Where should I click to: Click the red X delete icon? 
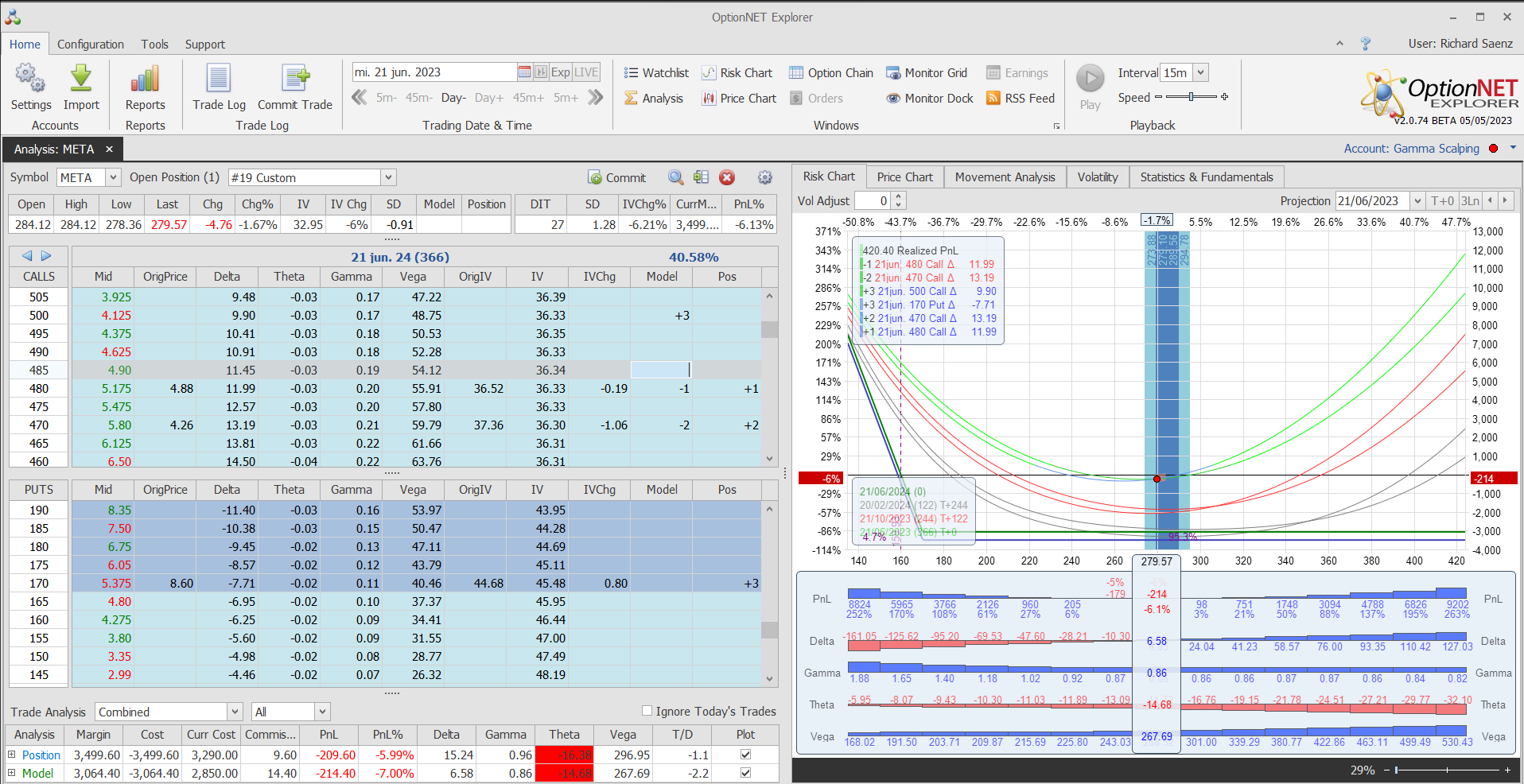[x=727, y=177]
